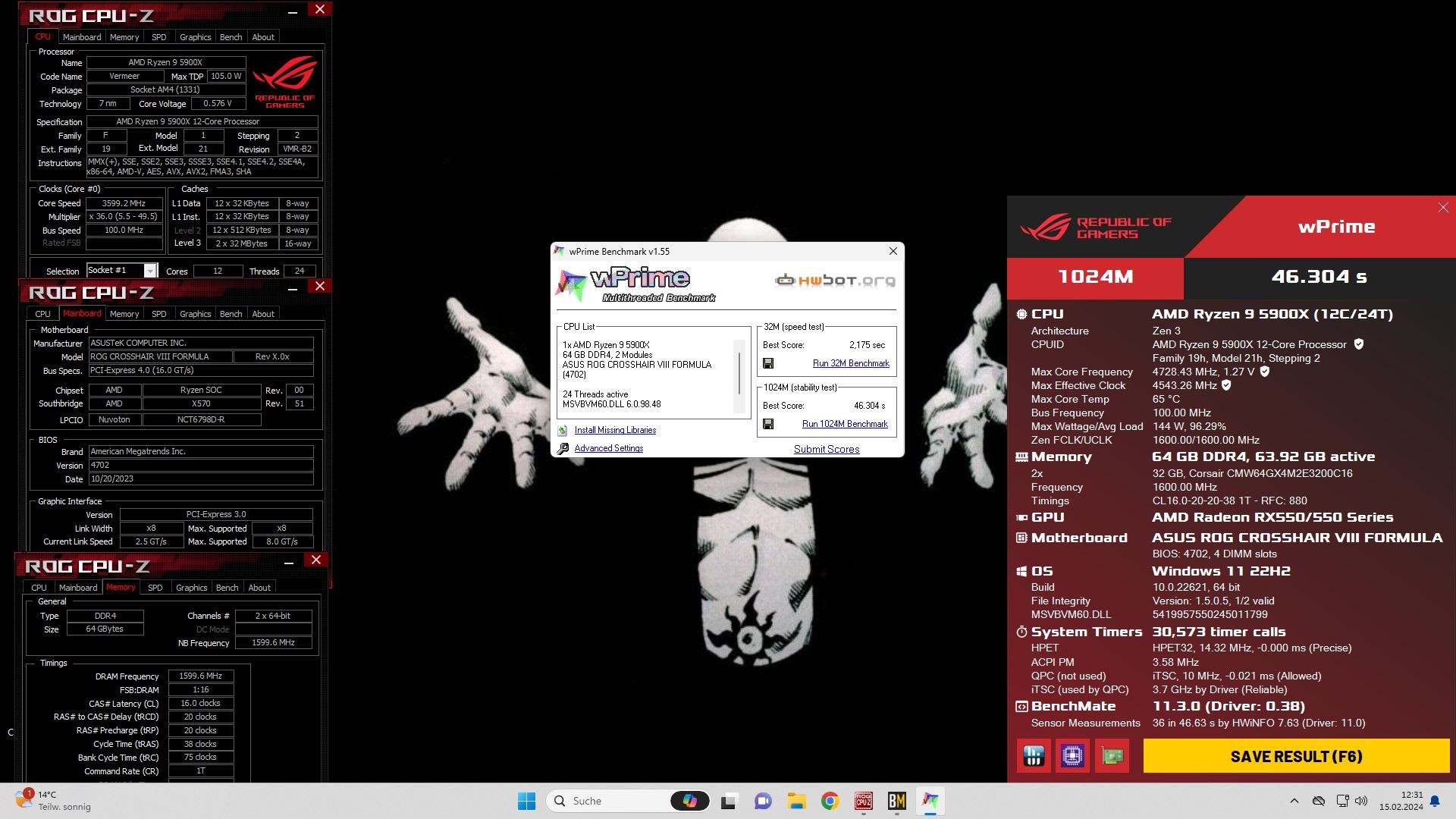Image resolution: width=1456 pixels, height=819 pixels.
Task: Minimize the bottom CPU-Z Memory window
Action: tap(288, 562)
